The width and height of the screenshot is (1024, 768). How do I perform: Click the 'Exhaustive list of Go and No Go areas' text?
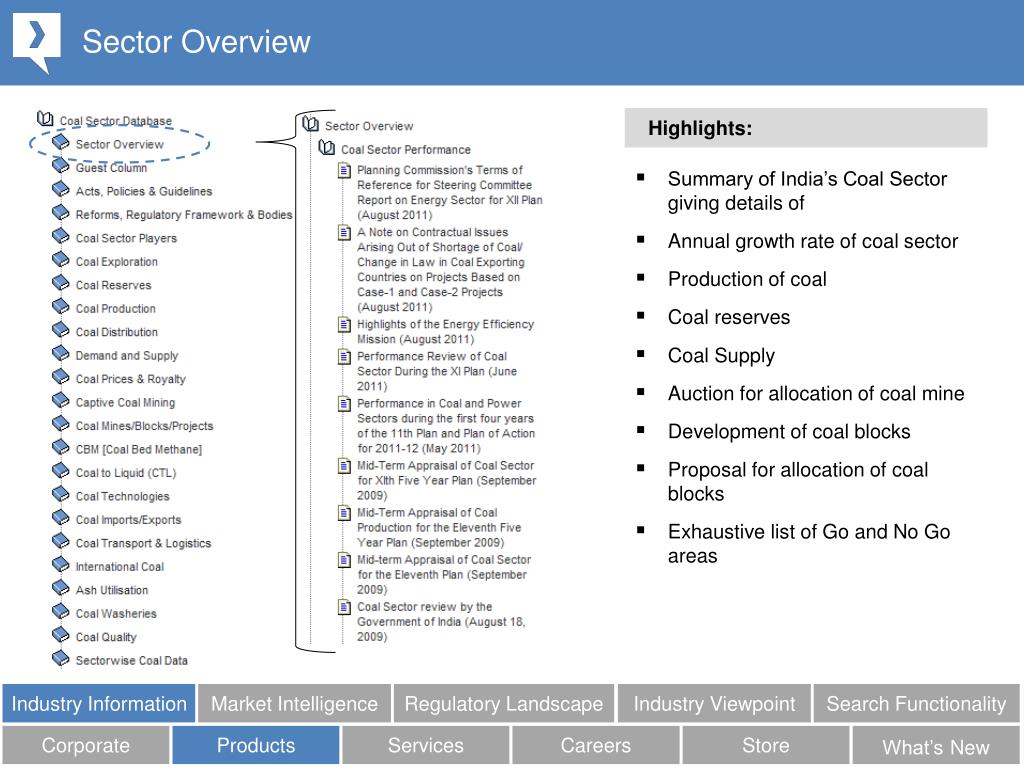[x=808, y=543]
